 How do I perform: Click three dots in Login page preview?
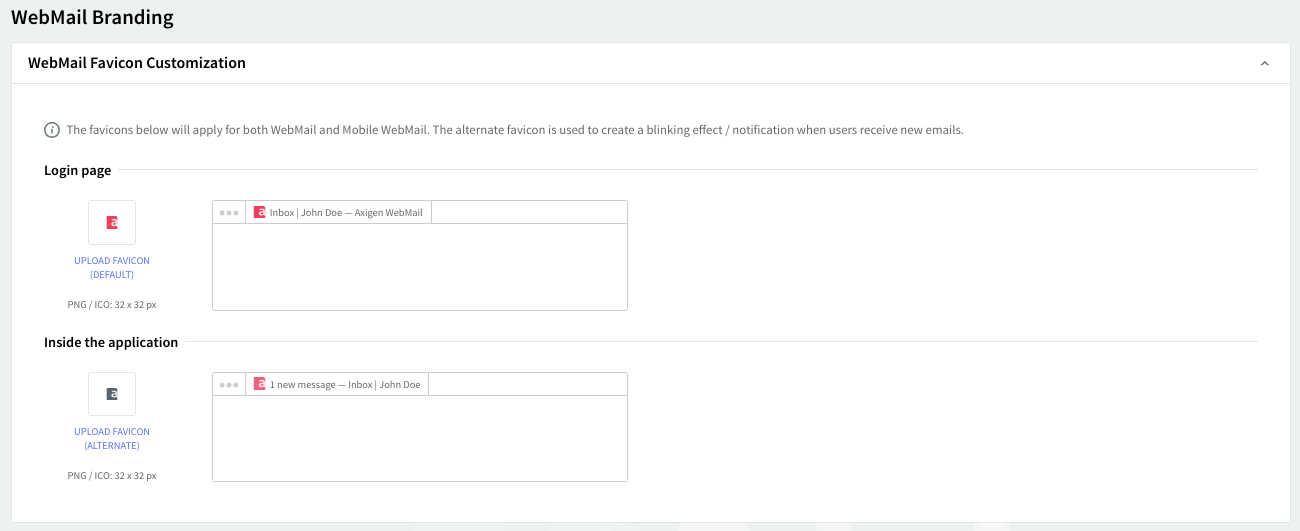(229, 213)
